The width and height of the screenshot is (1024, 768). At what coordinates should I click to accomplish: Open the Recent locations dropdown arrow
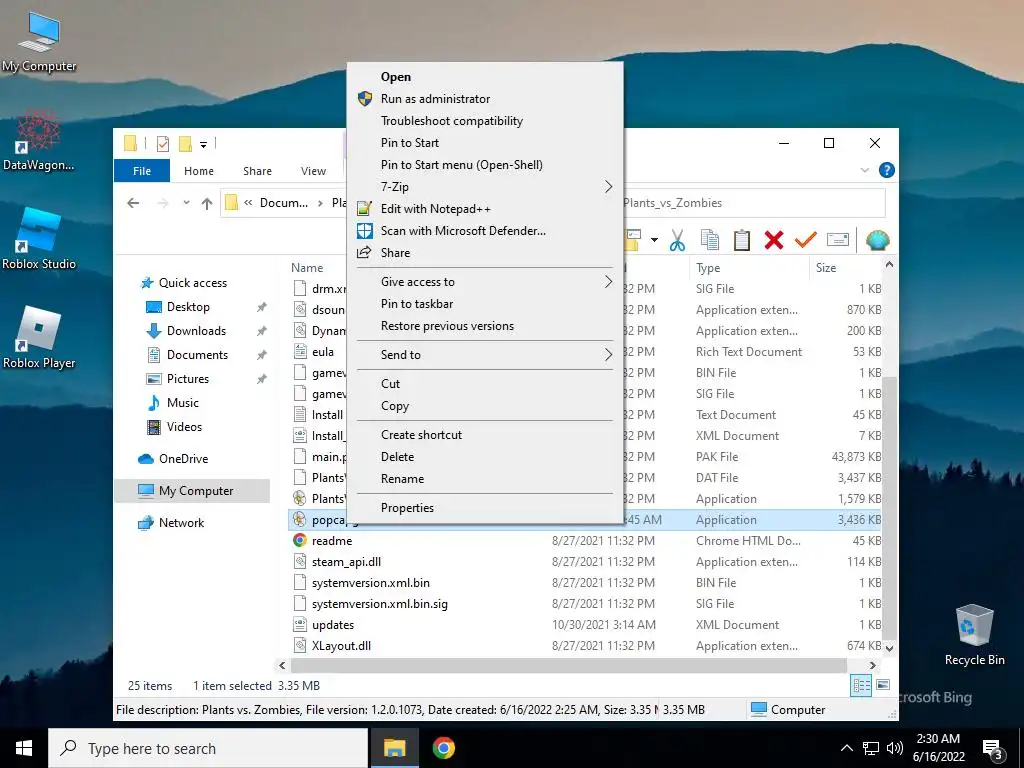pos(186,203)
